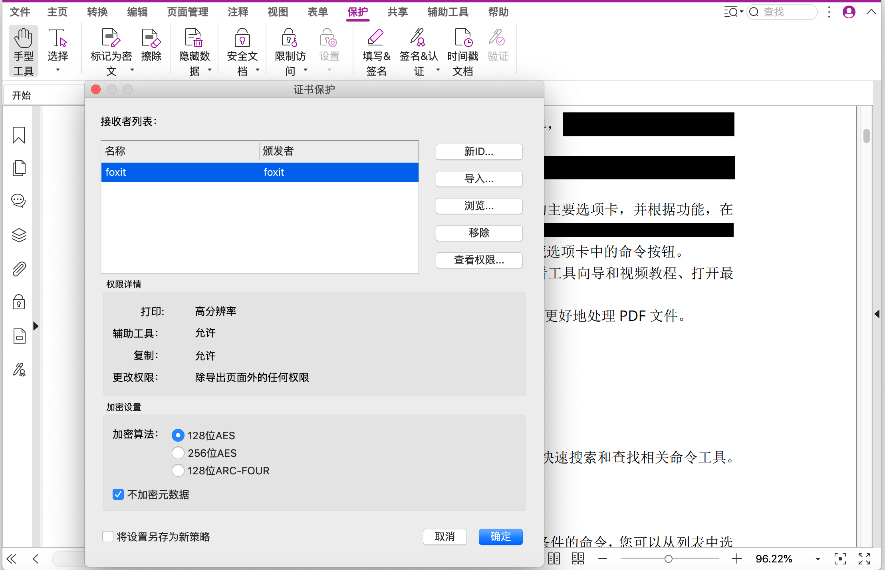Select 256位AES encryption algorithm

(178, 453)
